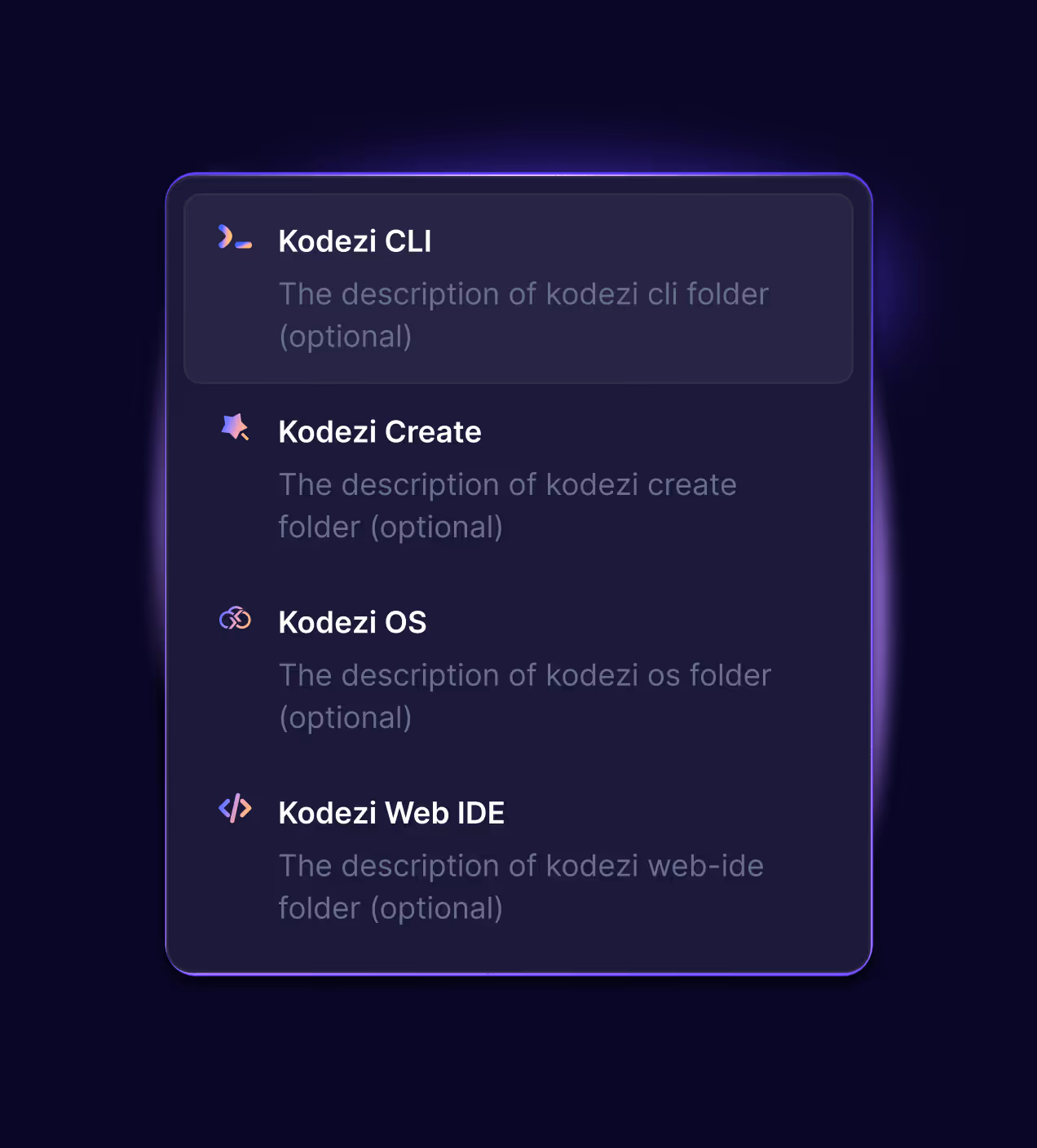1037x1148 pixels.
Task: Select the Kodezi Create description placeholder
Action: pos(508,506)
